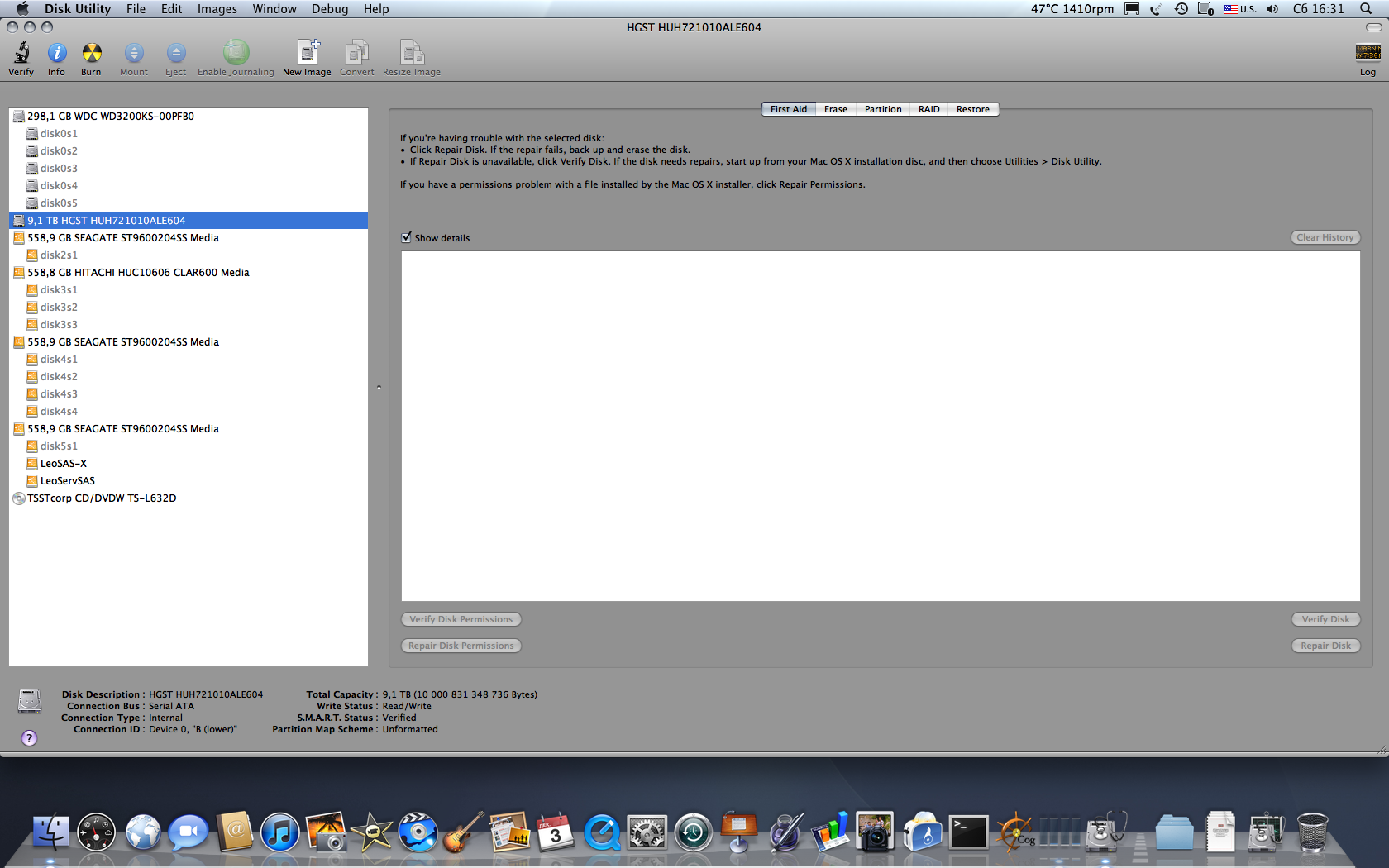Image resolution: width=1389 pixels, height=868 pixels.
Task: Create a New Image from toolbar
Action: tap(308, 52)
